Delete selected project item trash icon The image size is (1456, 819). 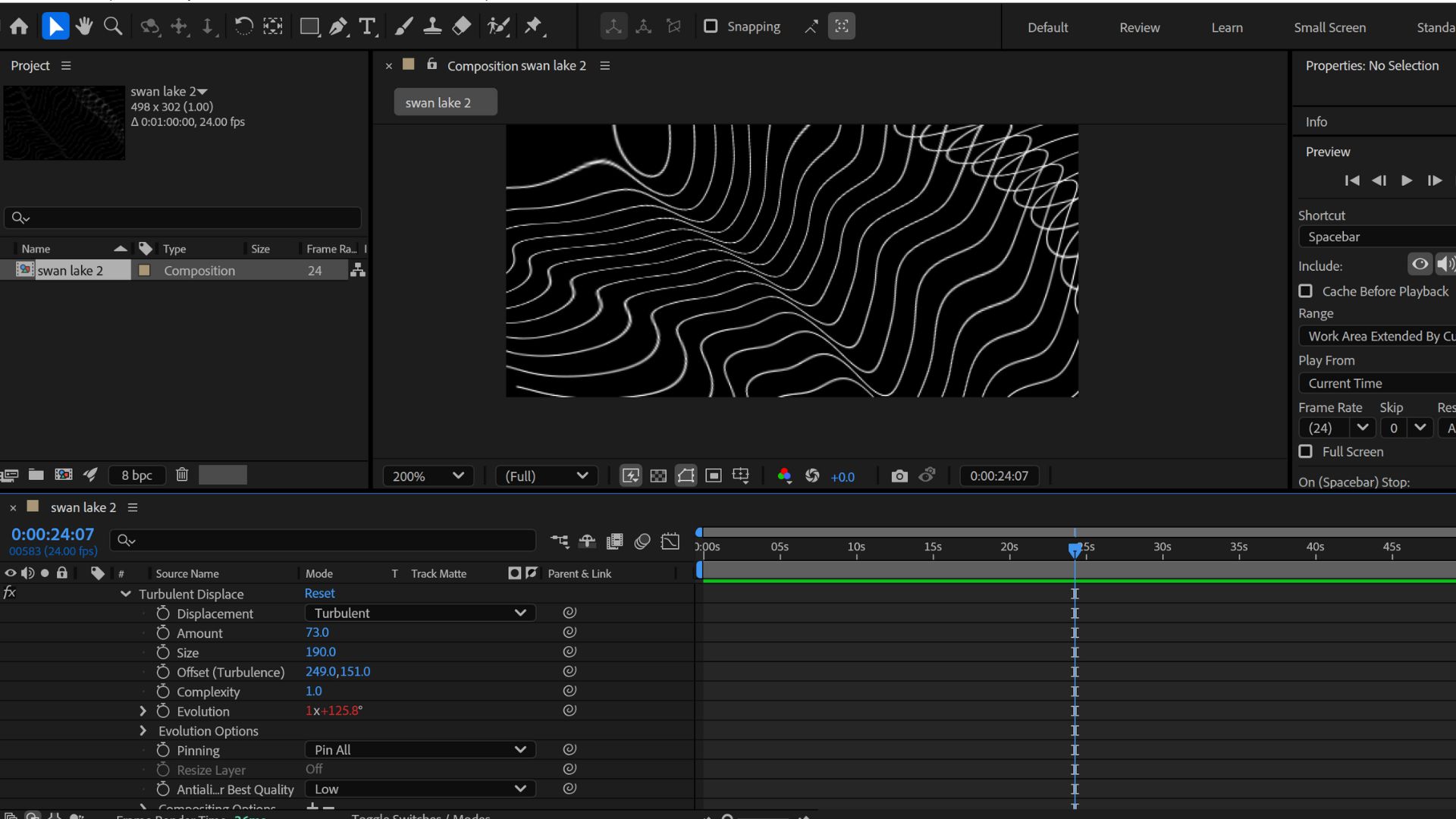pyautogui.click(x=182, y=475)
